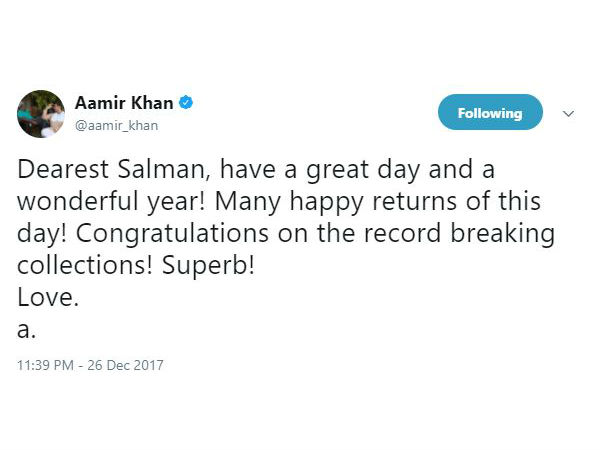Expand the tweet options chevron menu
600x450 pixels.
[569, 114]
